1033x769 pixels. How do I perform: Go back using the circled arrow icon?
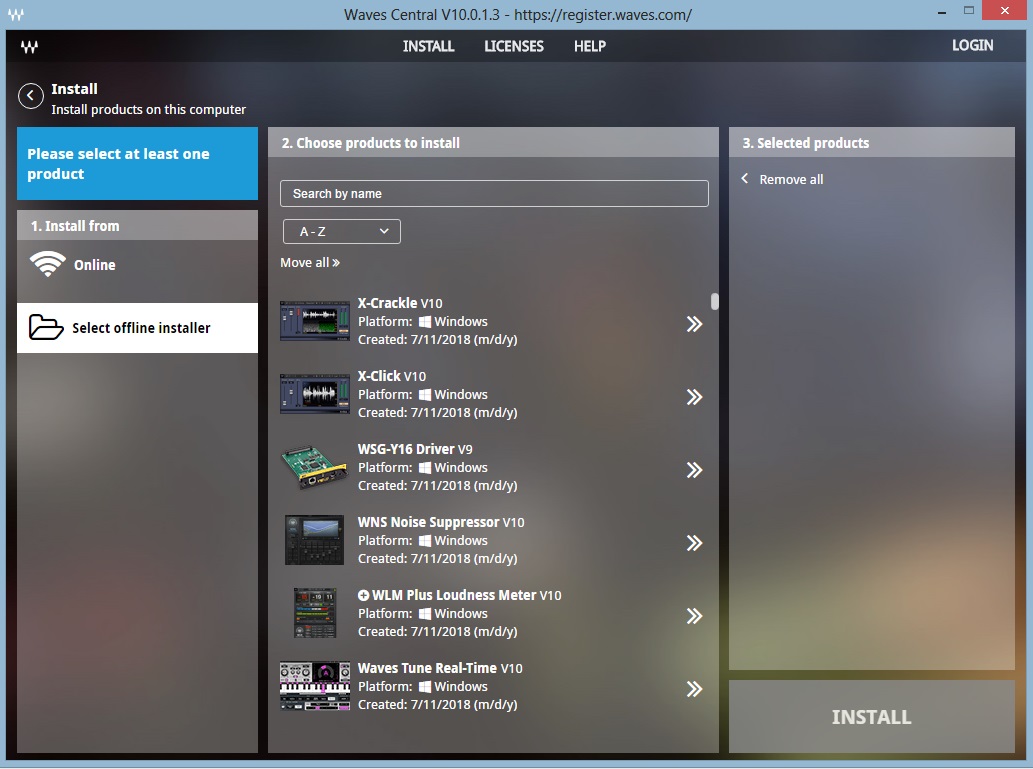click(31, 96)
